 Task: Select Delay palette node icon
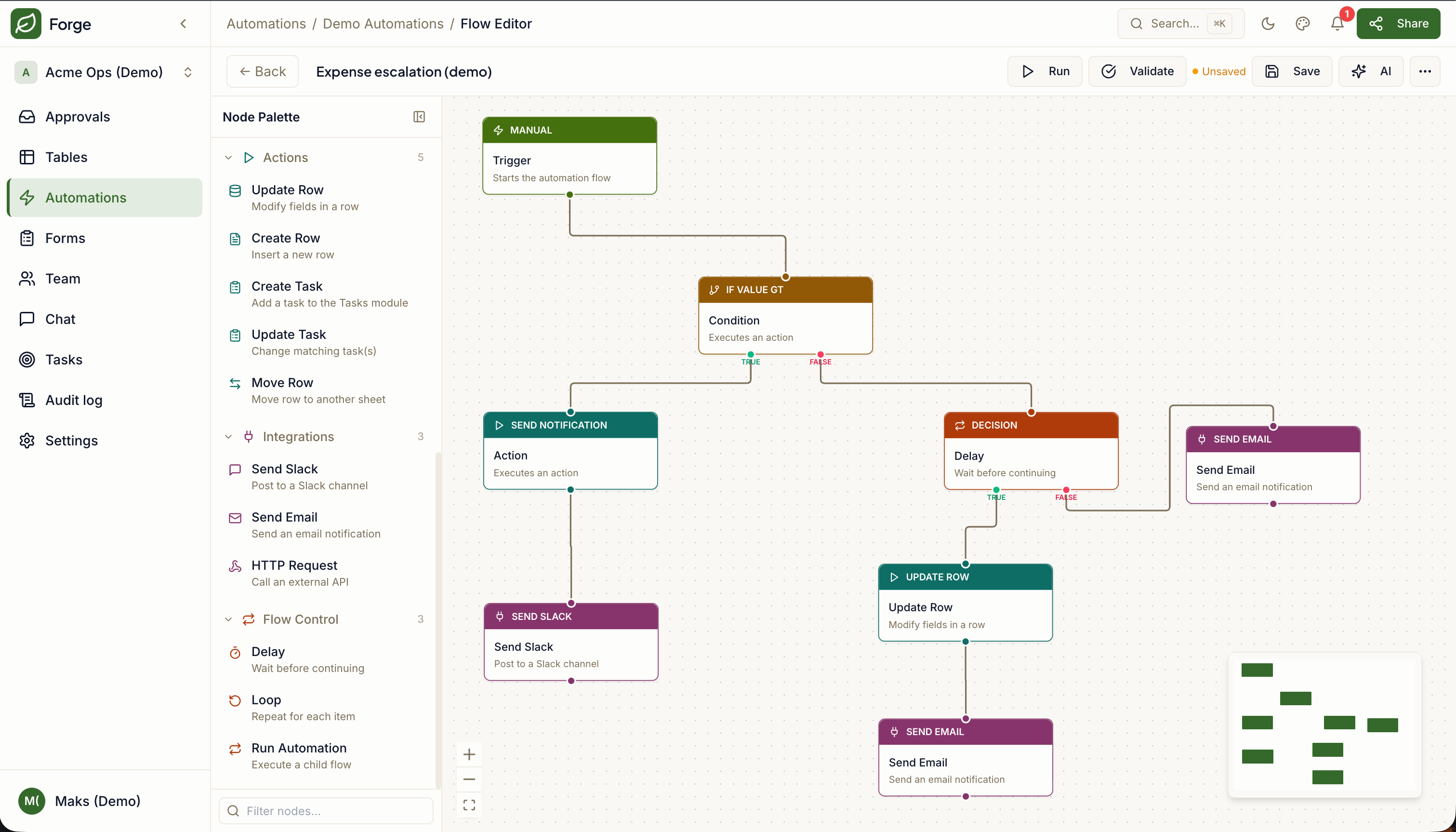coord(235,653)
